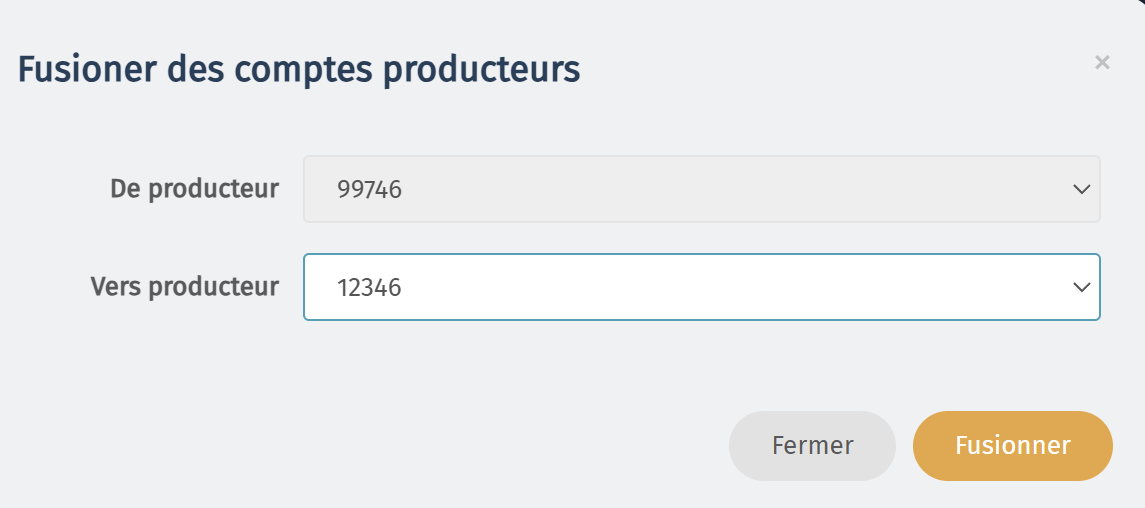The image size is (1145, 508).
Task: Click the greyed De producteur combo box
Action: (702, 189)
